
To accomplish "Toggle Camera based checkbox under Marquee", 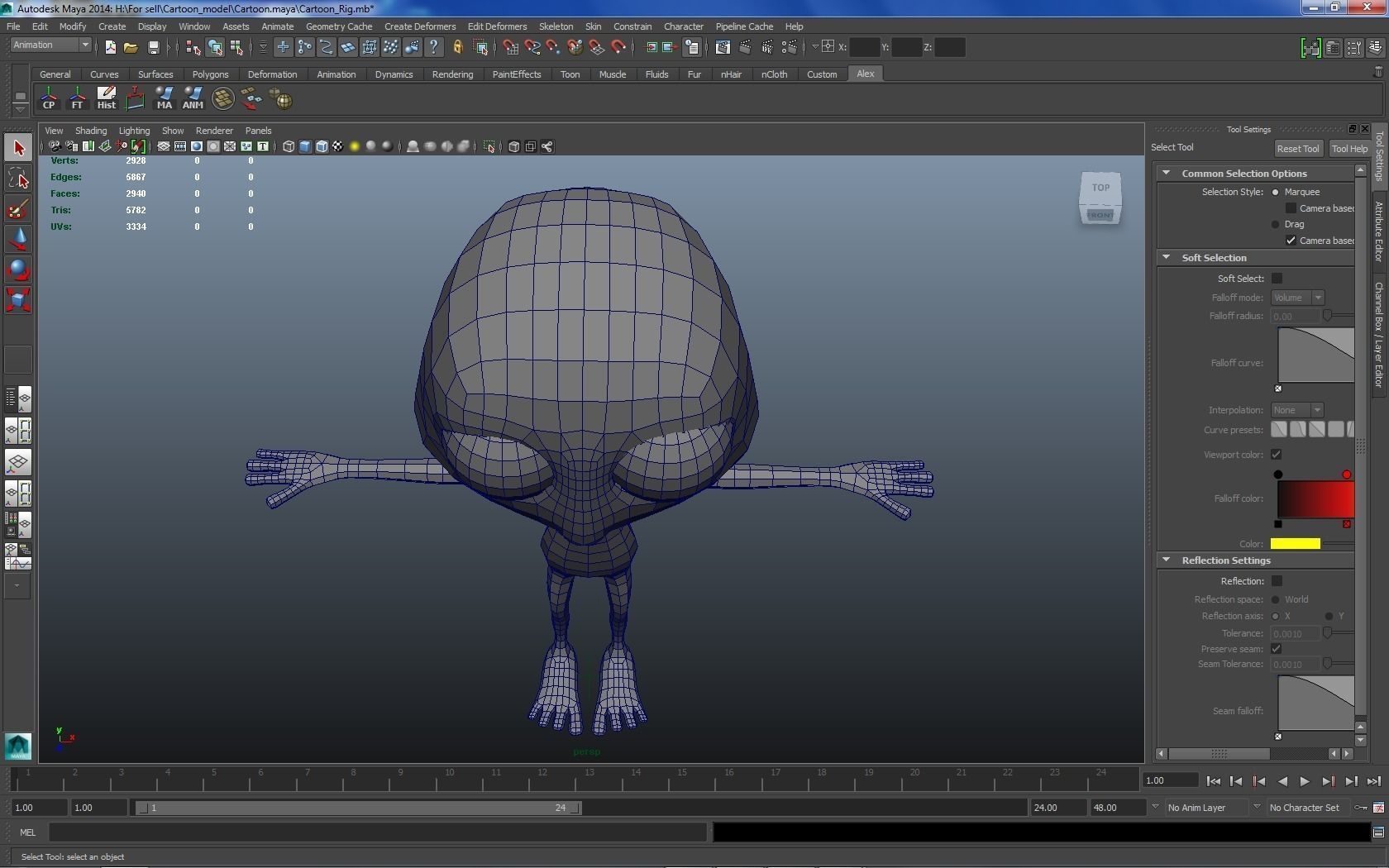I will [1291, 208].
